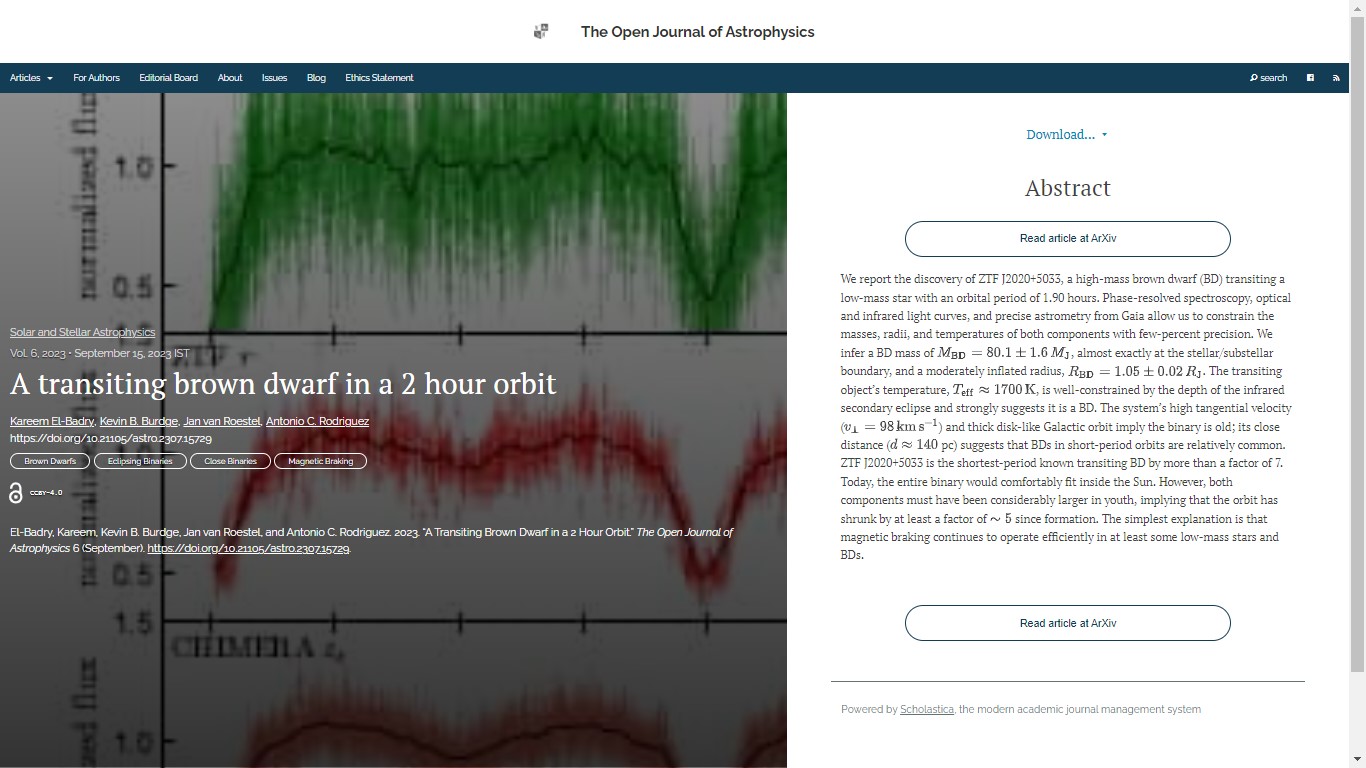The image size is (1366, 768).
Task: Open the journal's Facebook page icon
Action: (x=1310, y=78)
